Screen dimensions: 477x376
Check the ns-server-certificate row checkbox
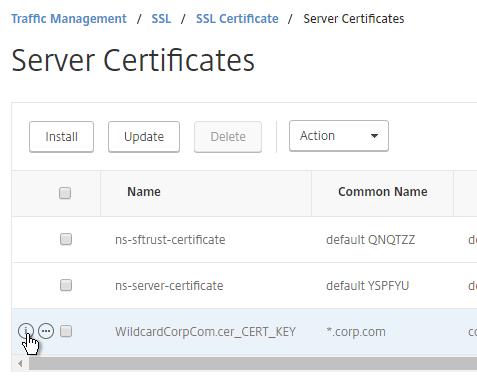pyautogui.click(x=66, y=285)
